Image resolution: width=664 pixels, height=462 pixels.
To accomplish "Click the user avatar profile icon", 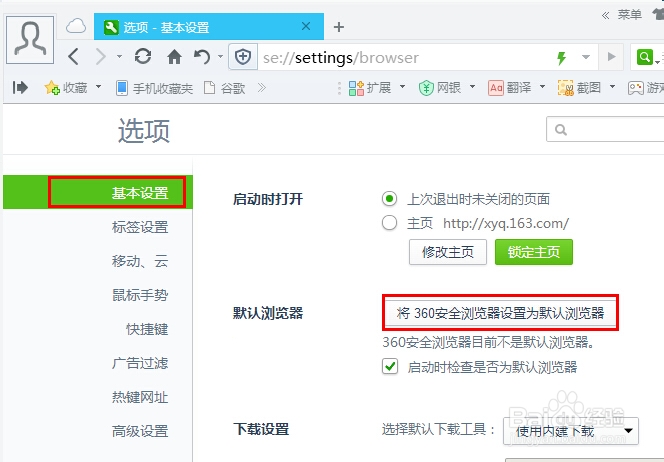I will click(30, 40).
